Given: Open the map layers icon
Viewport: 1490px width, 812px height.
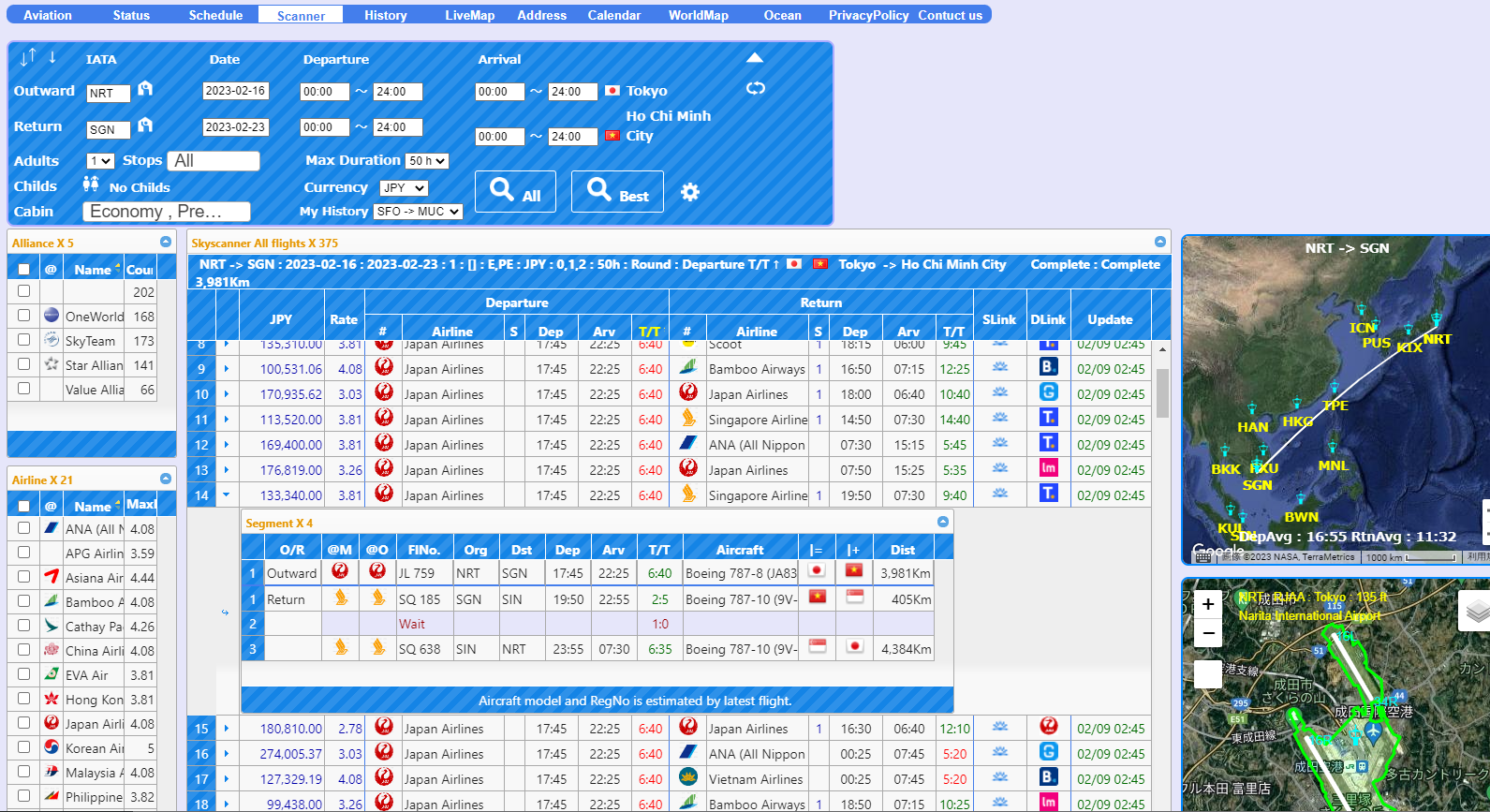Looking at the screenshot, I should pyautogui.click(x=1476, y=612).
